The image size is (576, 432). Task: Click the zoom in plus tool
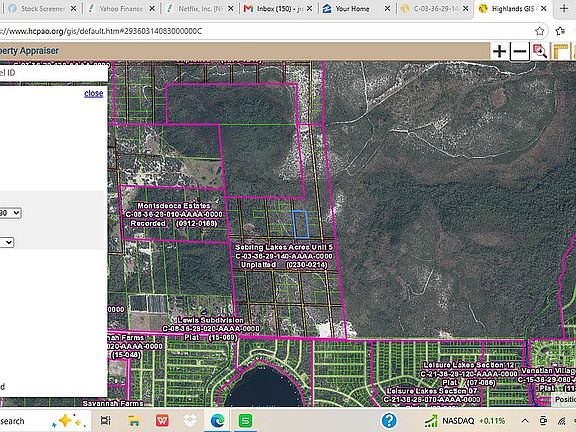pos(499,51)
